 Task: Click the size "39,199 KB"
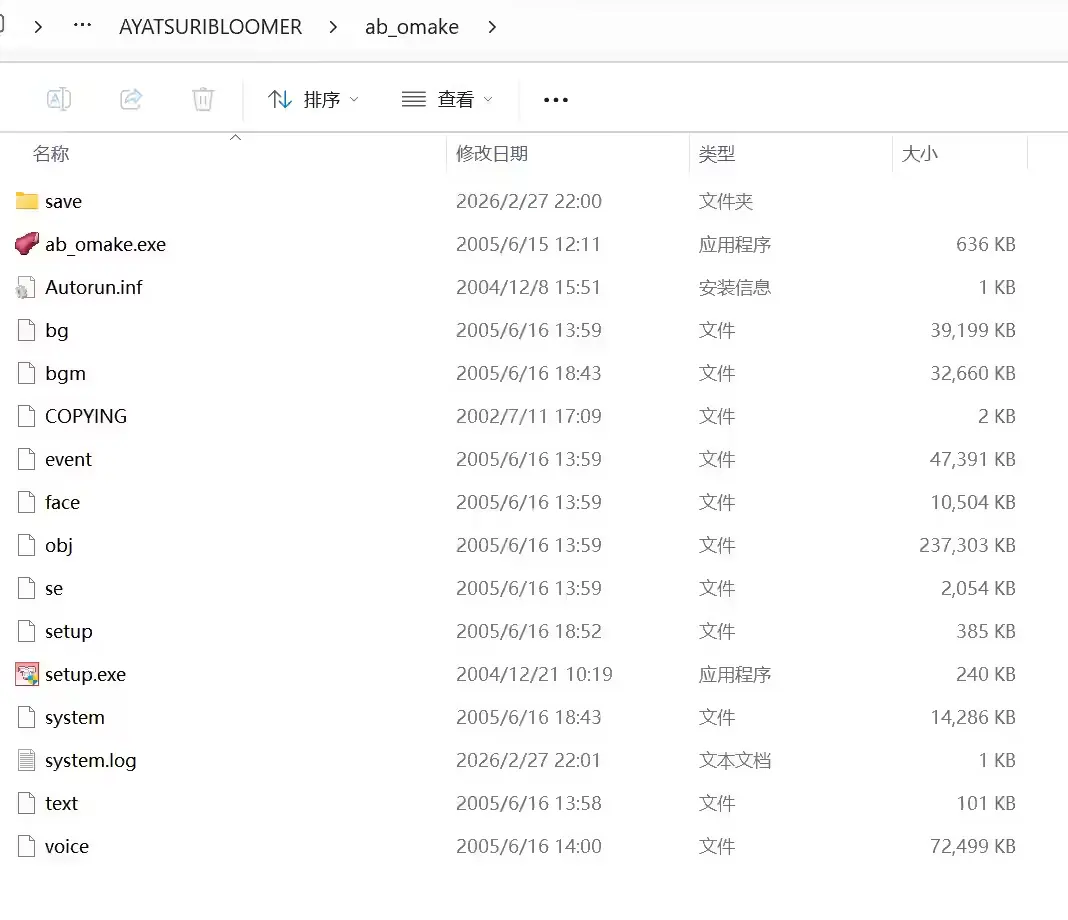click(973, 330)
